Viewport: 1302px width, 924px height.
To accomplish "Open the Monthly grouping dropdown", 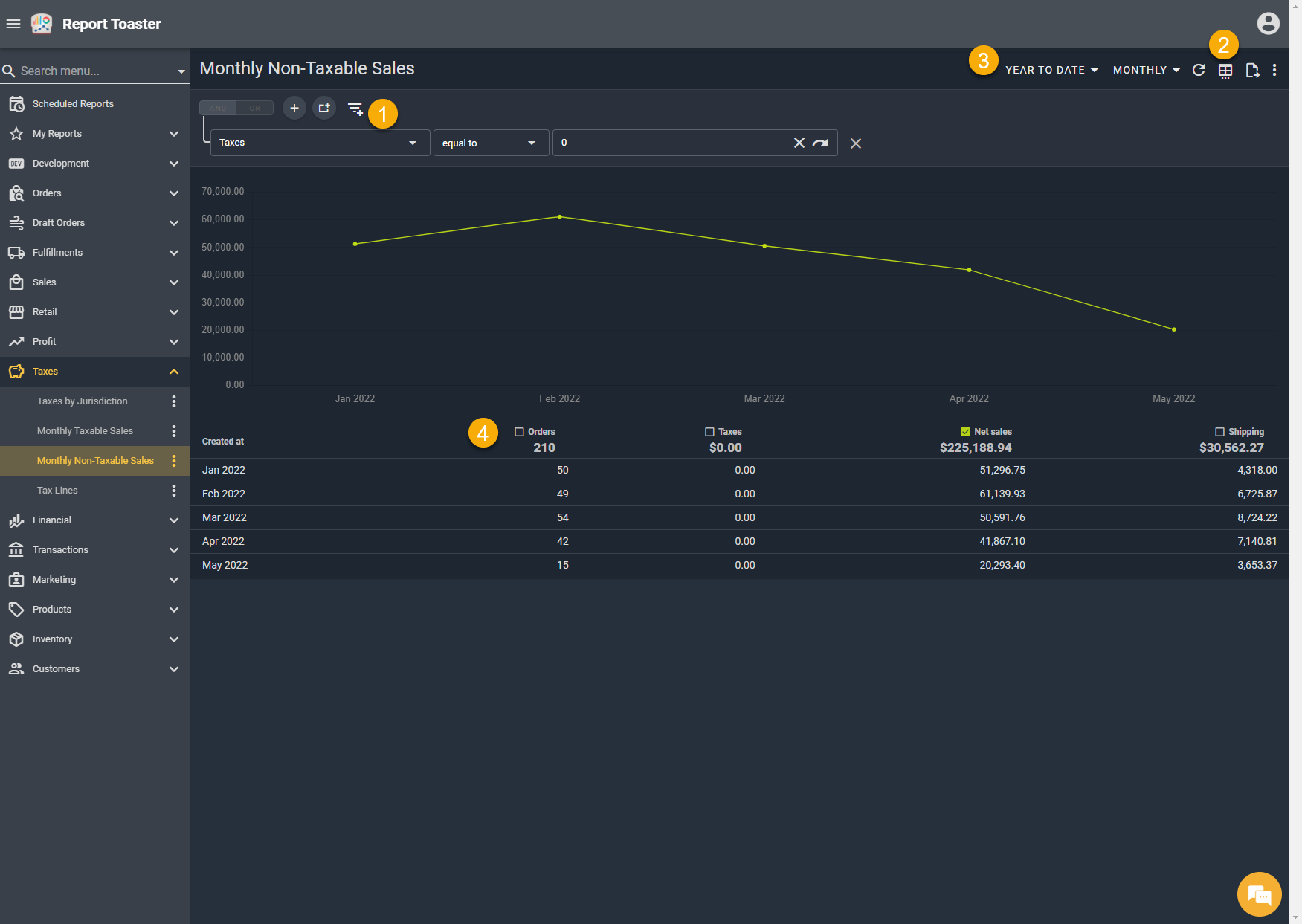I will pyautogui.click(x=1146, y=70).
